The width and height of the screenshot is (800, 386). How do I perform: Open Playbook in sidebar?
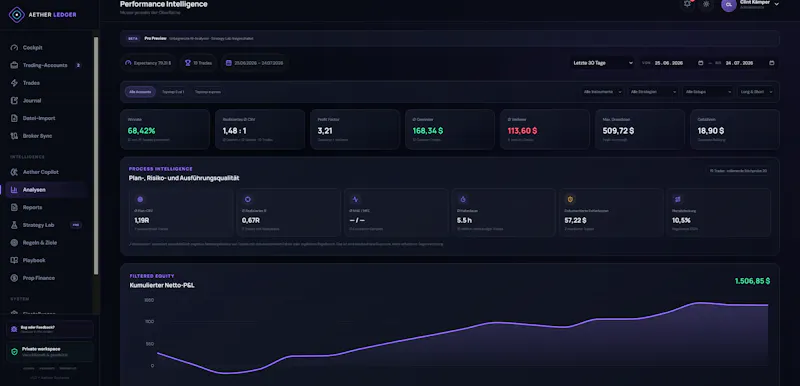tap(47, 260)
